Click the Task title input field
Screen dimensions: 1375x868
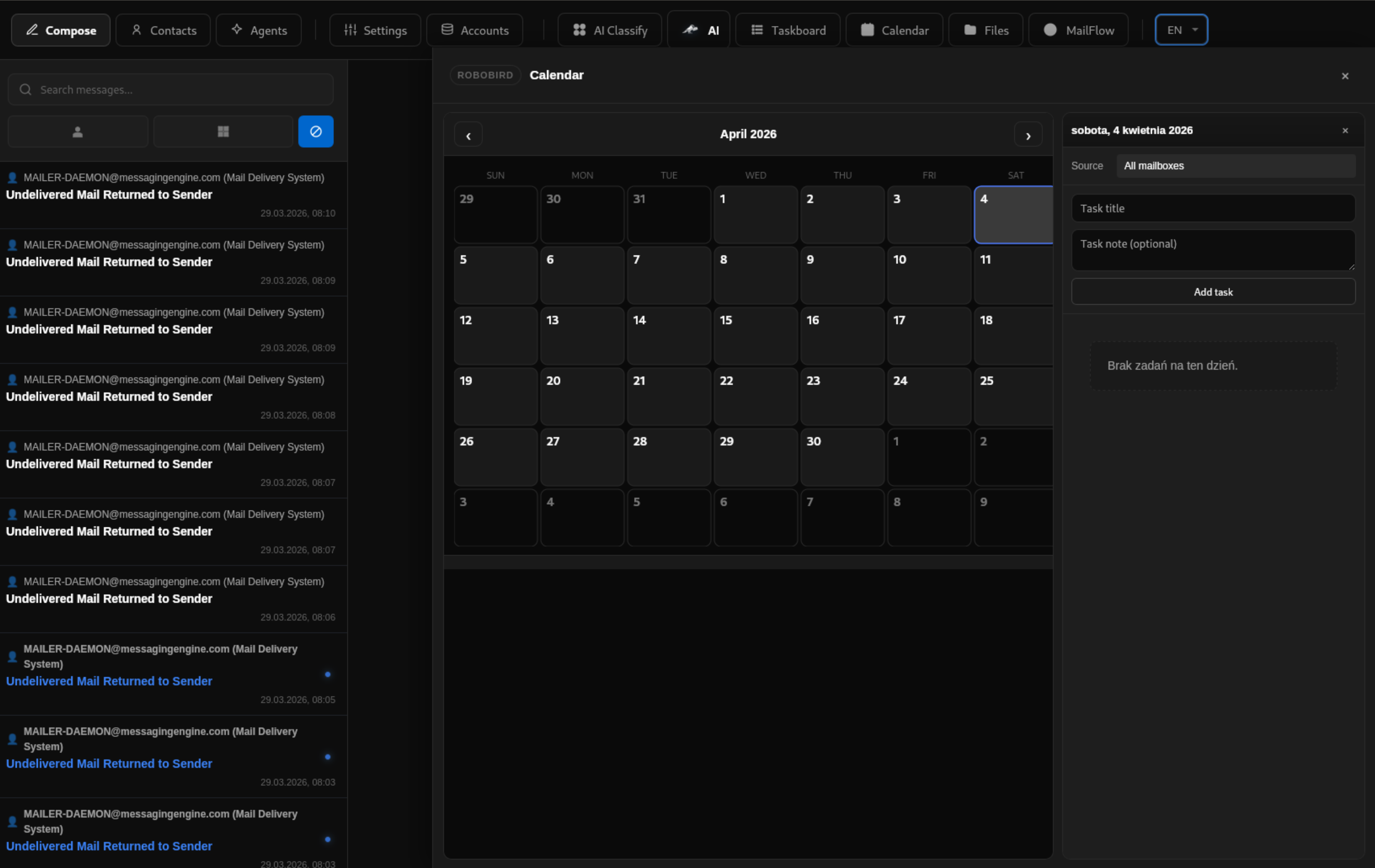point(1213,208)
